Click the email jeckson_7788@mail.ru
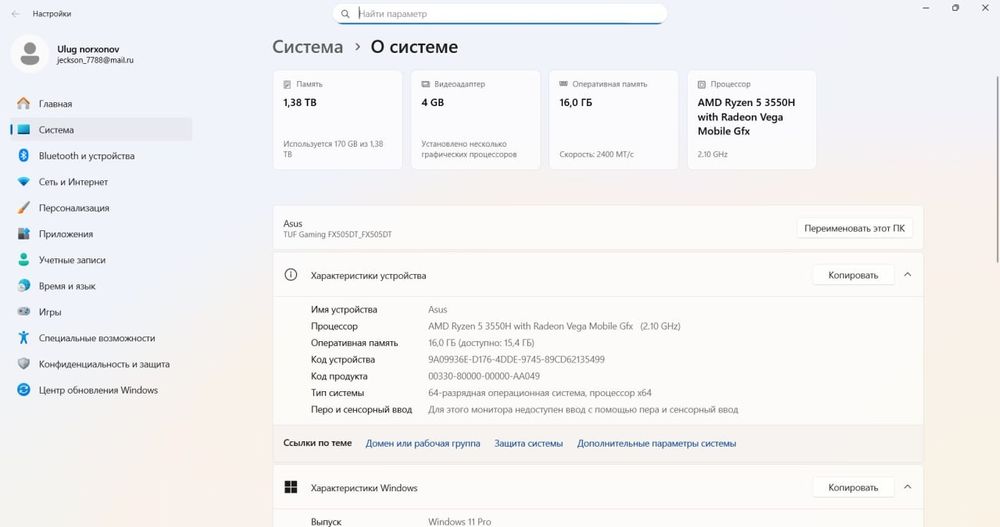The image size is (1000, 527). (x=95, y=60)
